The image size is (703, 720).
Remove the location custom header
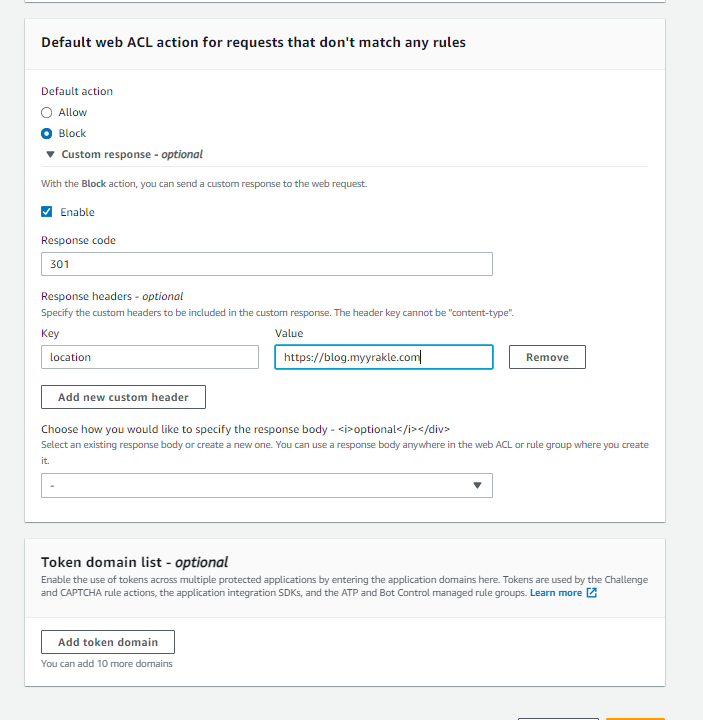click(547, 357)
